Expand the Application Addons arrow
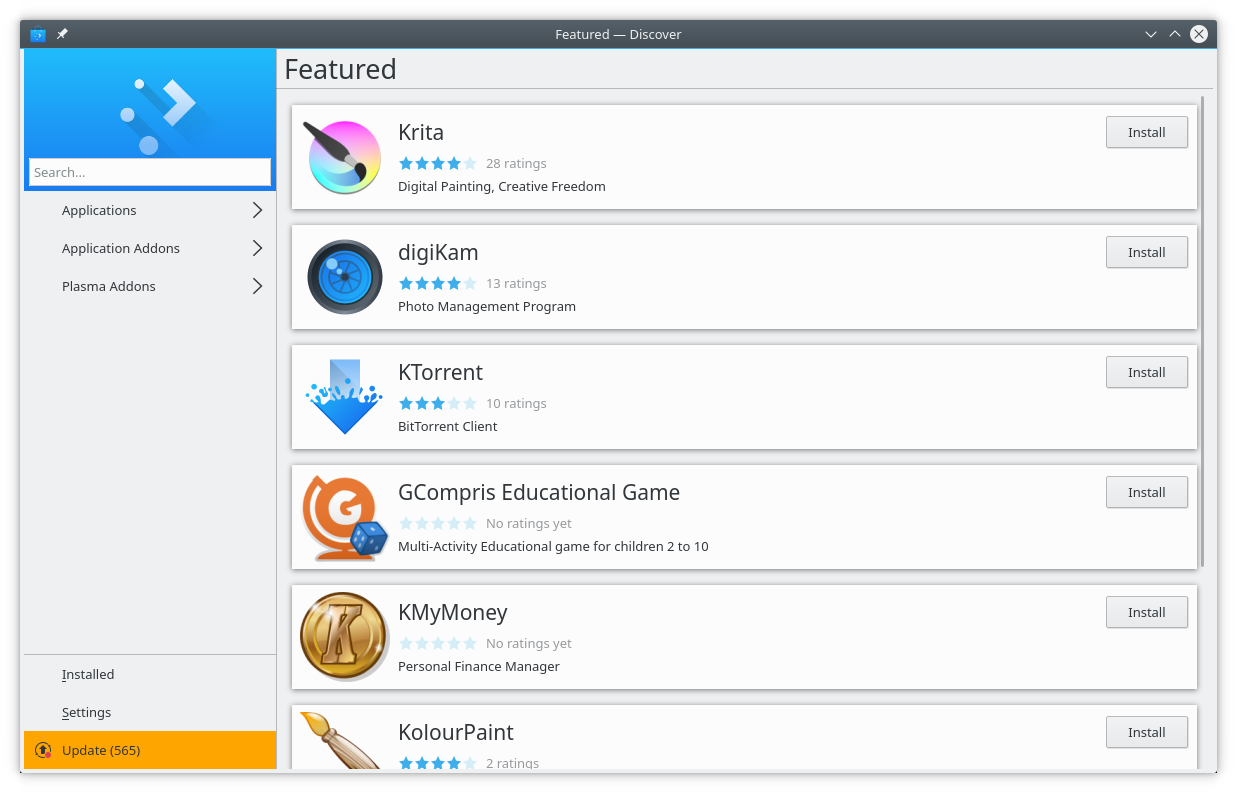 pyautogui.click(x=257, y=248)
